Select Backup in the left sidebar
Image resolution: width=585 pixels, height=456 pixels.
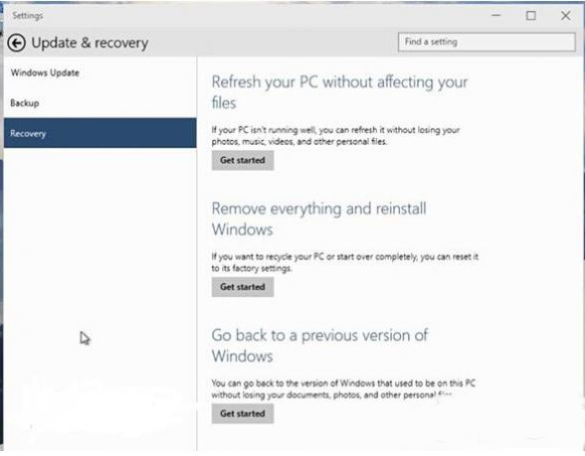25,103
